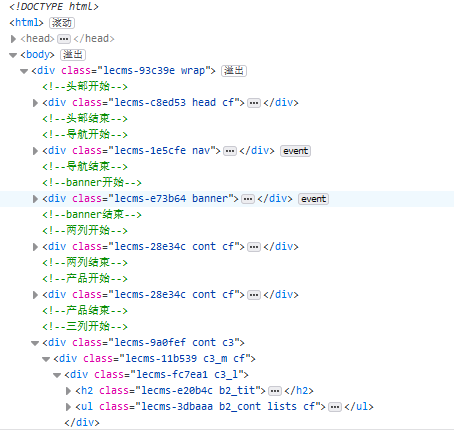Click the event badge on banner div
Image resolution: width=454 pixels, height=431 pixels.
click(313, 199)
